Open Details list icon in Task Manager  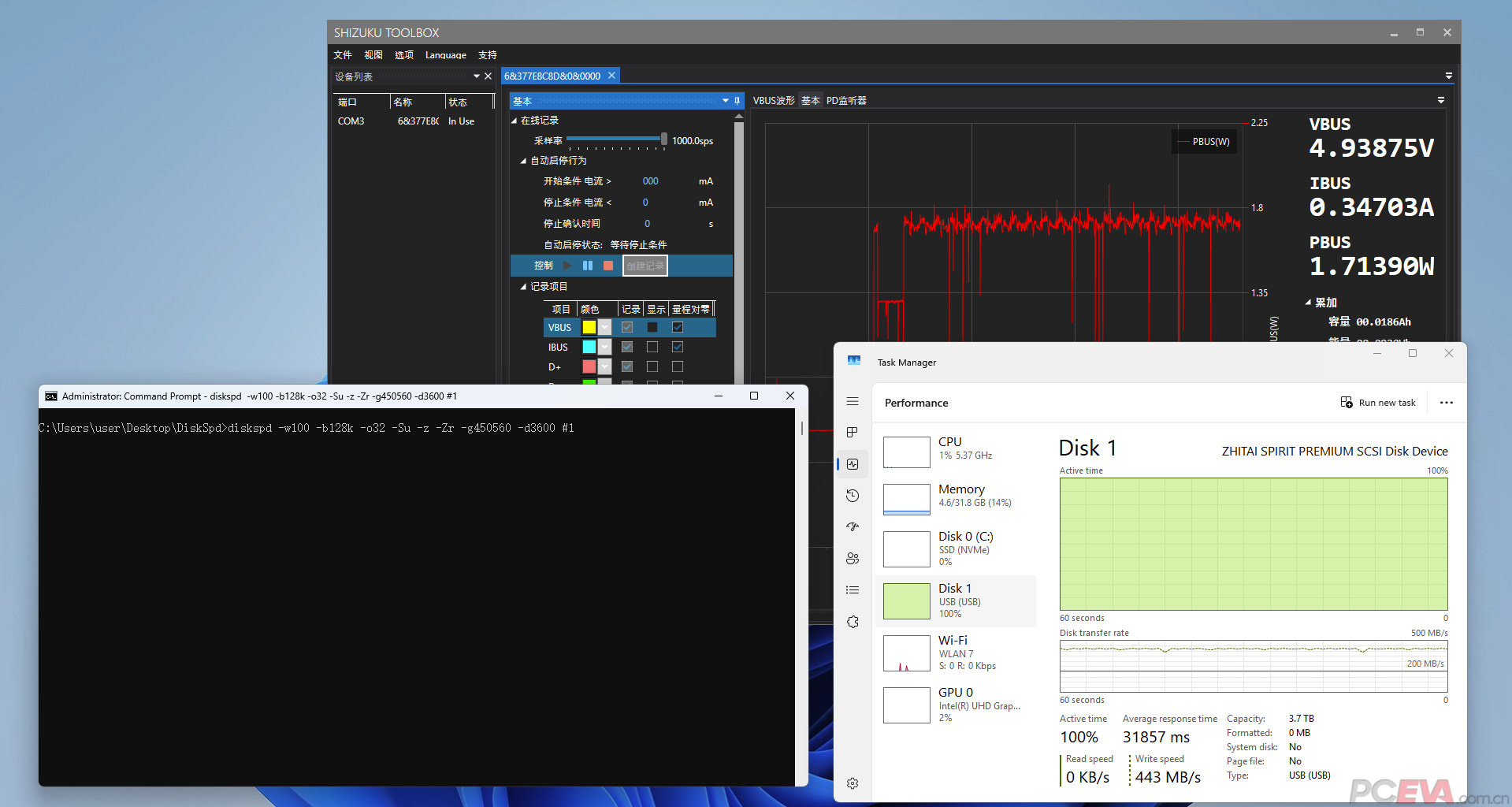tap(853, 590)
